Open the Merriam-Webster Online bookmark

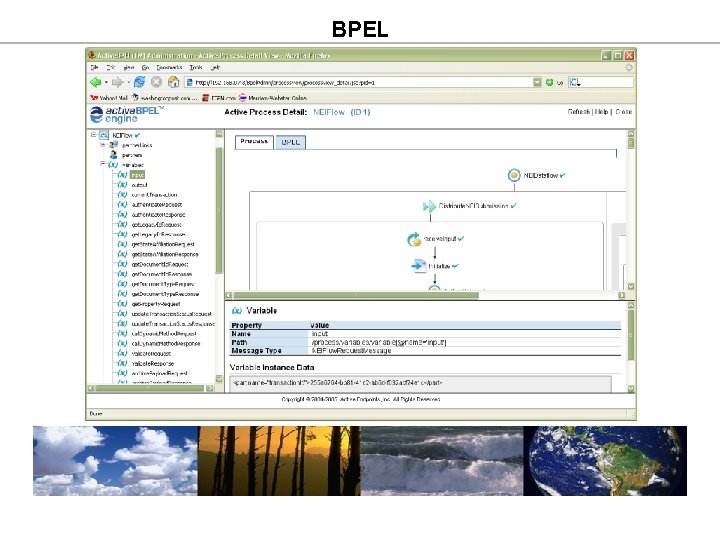(273, 98)
